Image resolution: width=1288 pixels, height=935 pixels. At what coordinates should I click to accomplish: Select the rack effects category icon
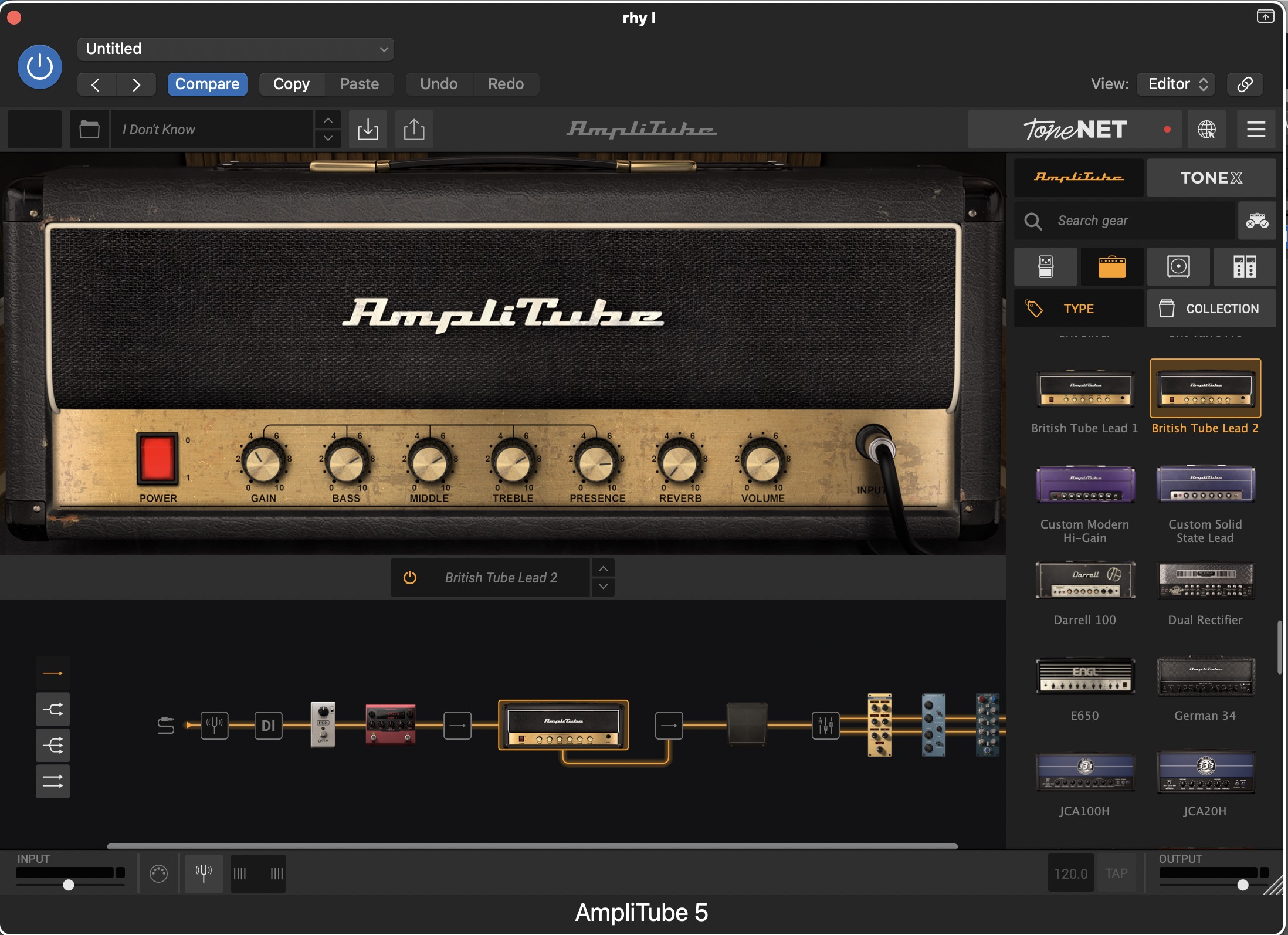point(1245,266)
